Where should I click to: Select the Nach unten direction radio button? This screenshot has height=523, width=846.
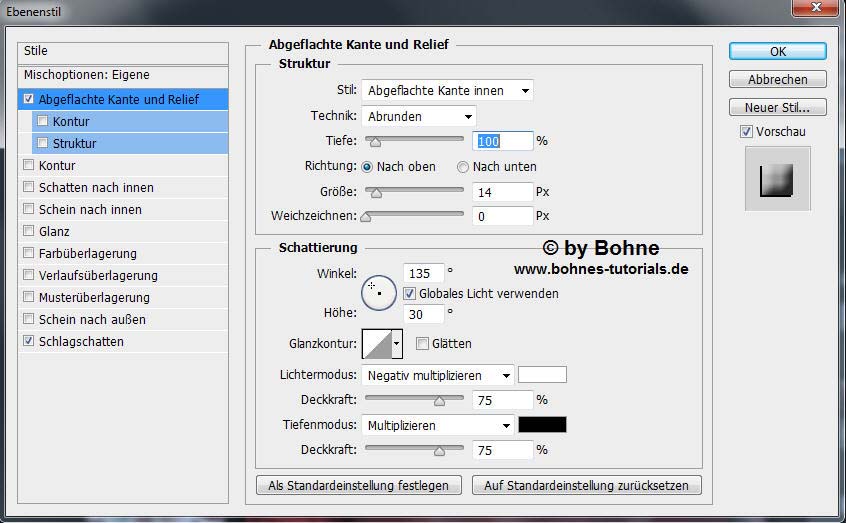click(463, 167)
